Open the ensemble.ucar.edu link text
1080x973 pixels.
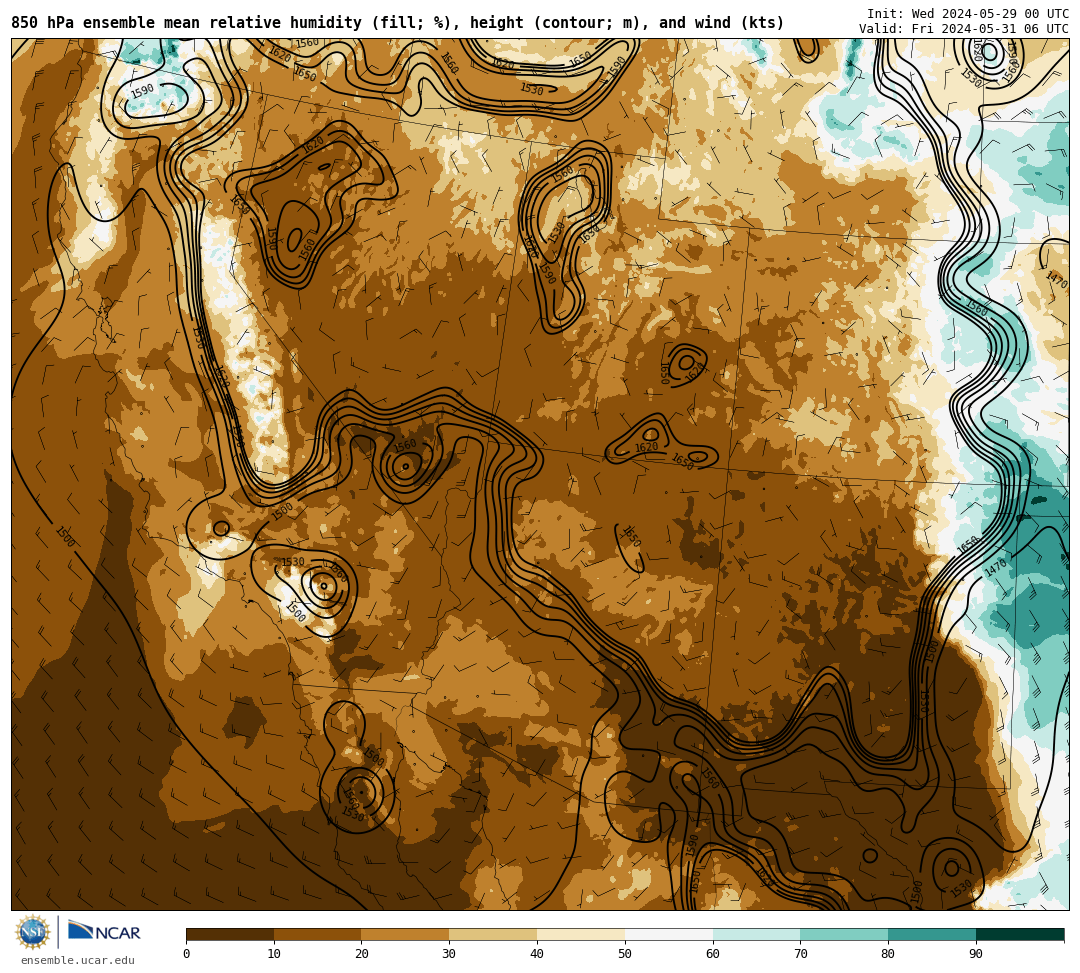[x=78, y=960]
